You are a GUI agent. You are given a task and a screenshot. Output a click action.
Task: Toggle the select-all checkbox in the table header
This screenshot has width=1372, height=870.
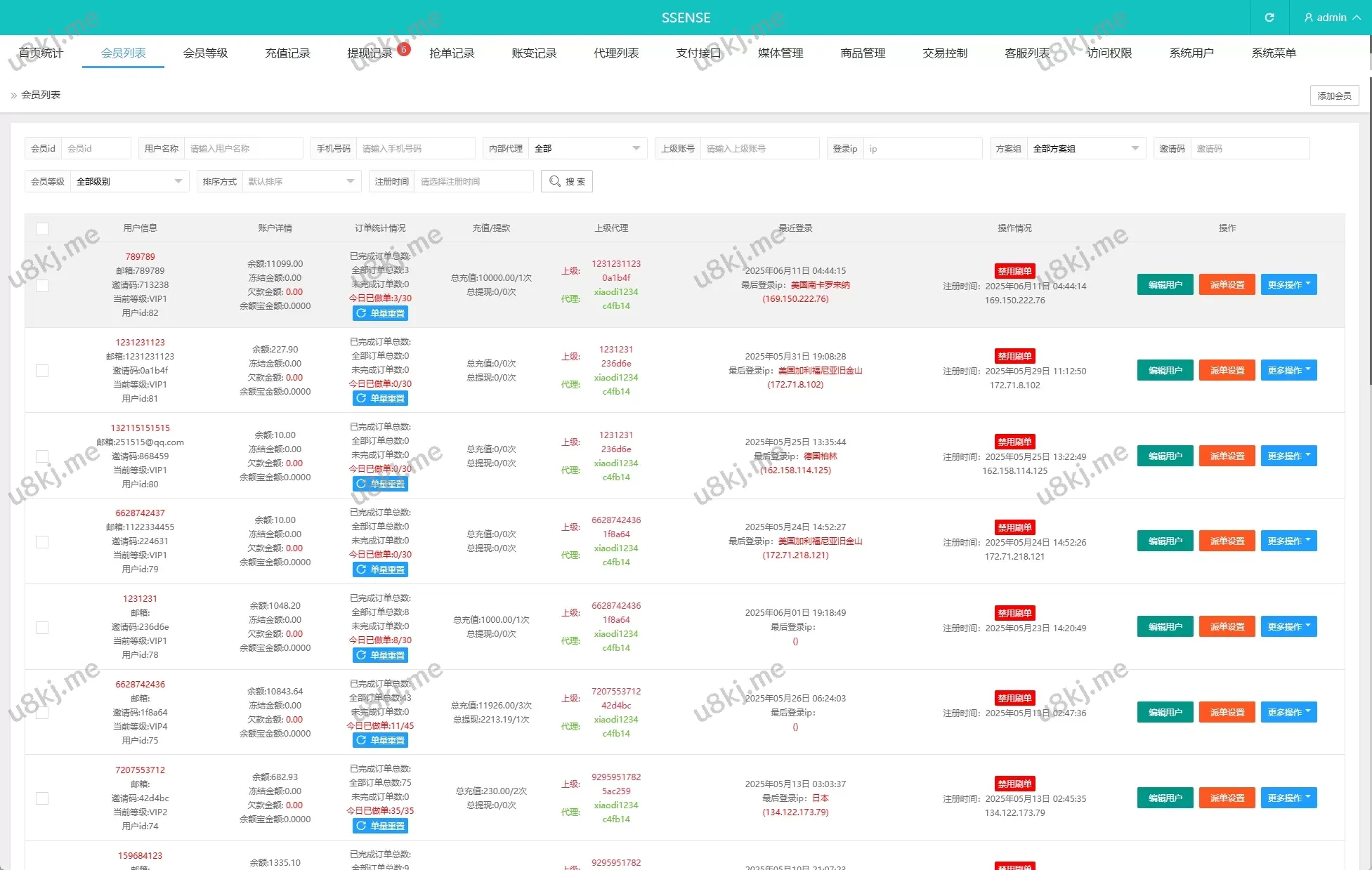[42, 229]
